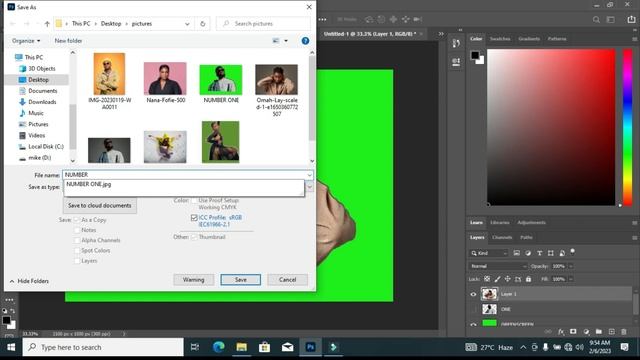Filter layers by shape layers icon
Image resolution: width=640 pixels, height=360 pixels.
point(551,253)
